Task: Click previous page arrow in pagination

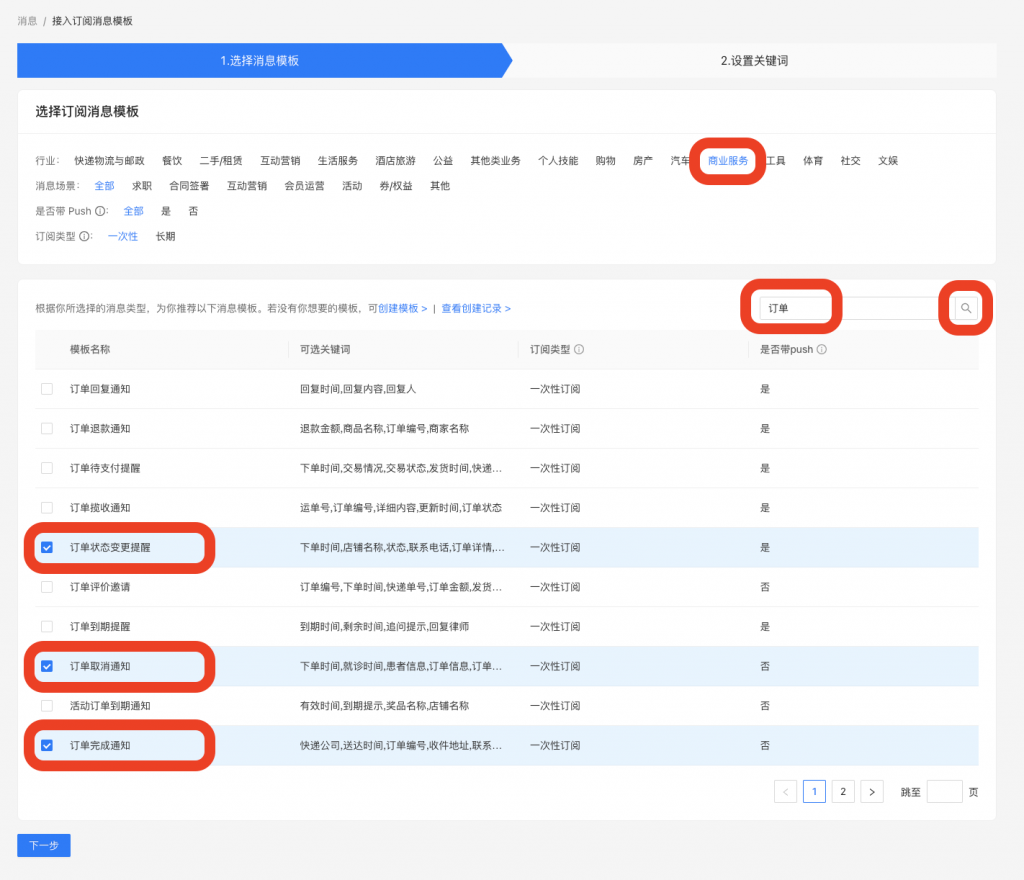Action: pos(786,792)
